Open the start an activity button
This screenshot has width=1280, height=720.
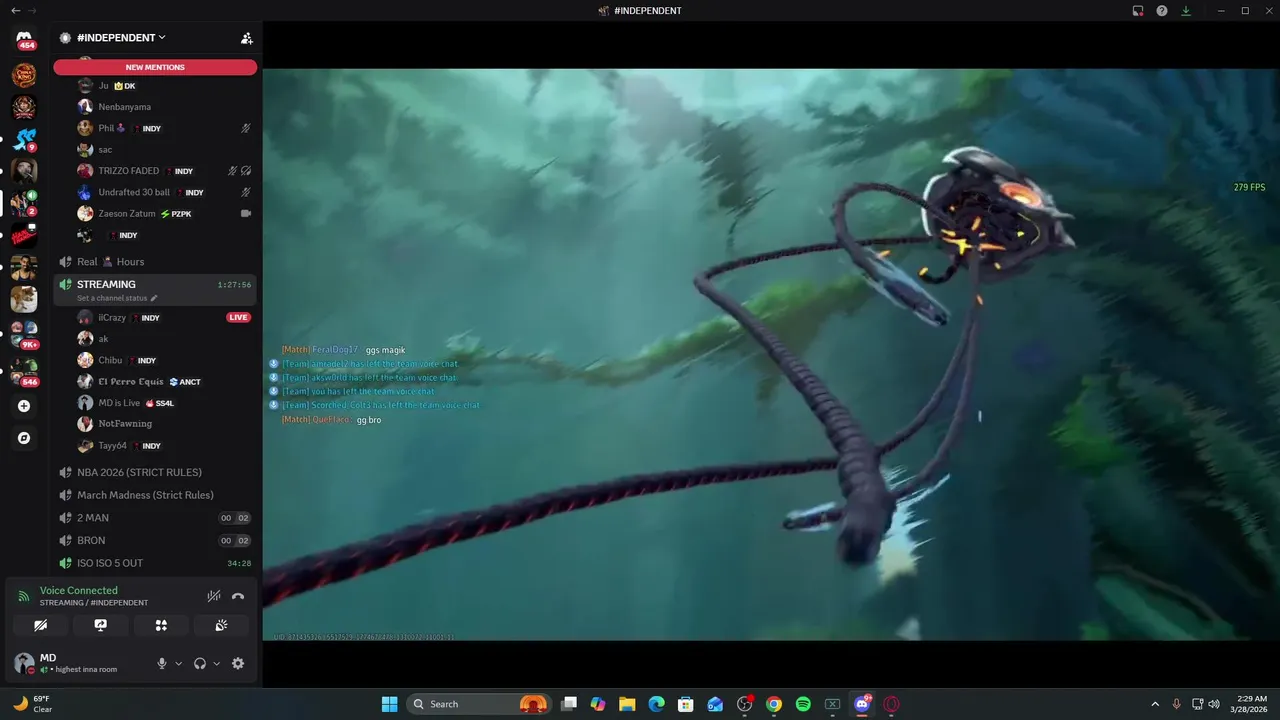pos(161,625)
